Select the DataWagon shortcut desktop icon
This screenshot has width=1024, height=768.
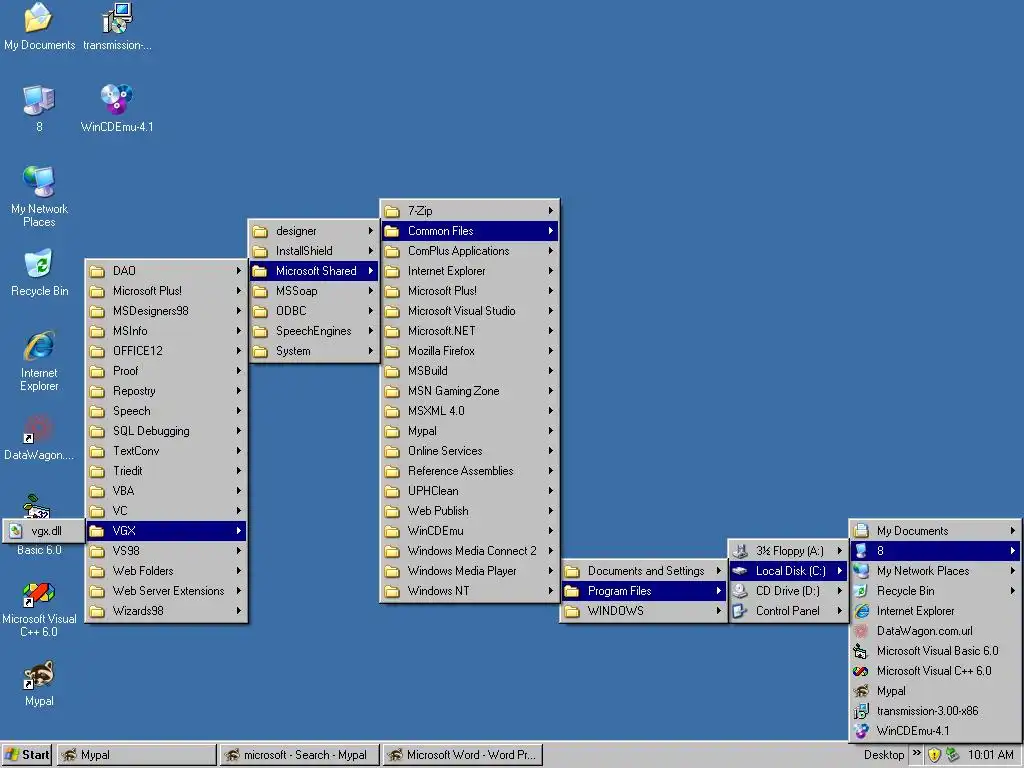pos(39,438)
